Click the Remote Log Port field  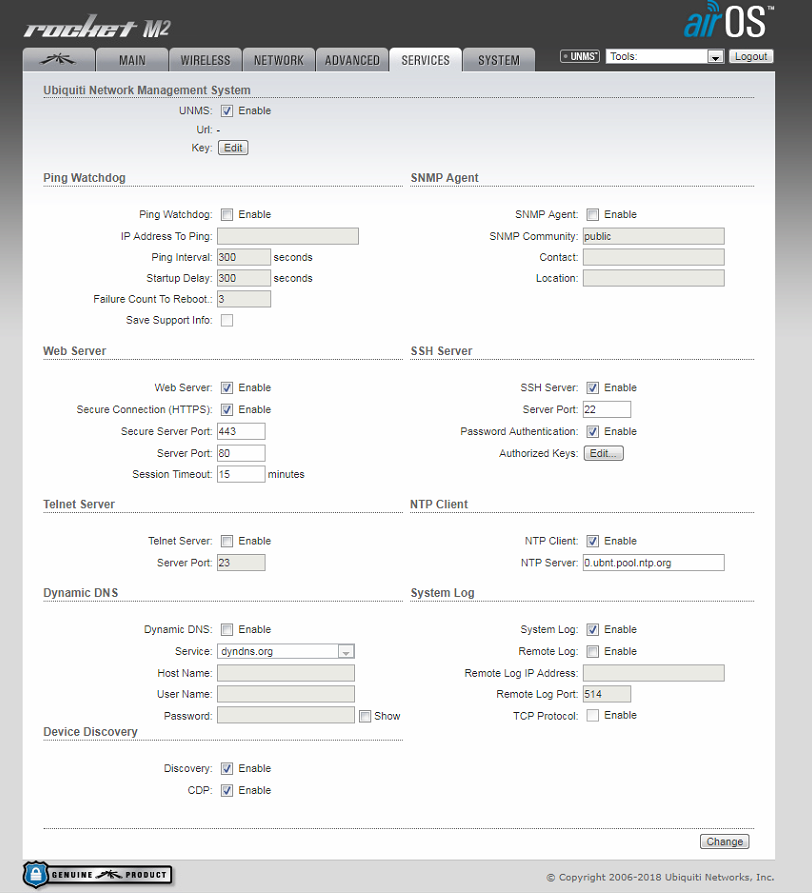tap(607, 694)
